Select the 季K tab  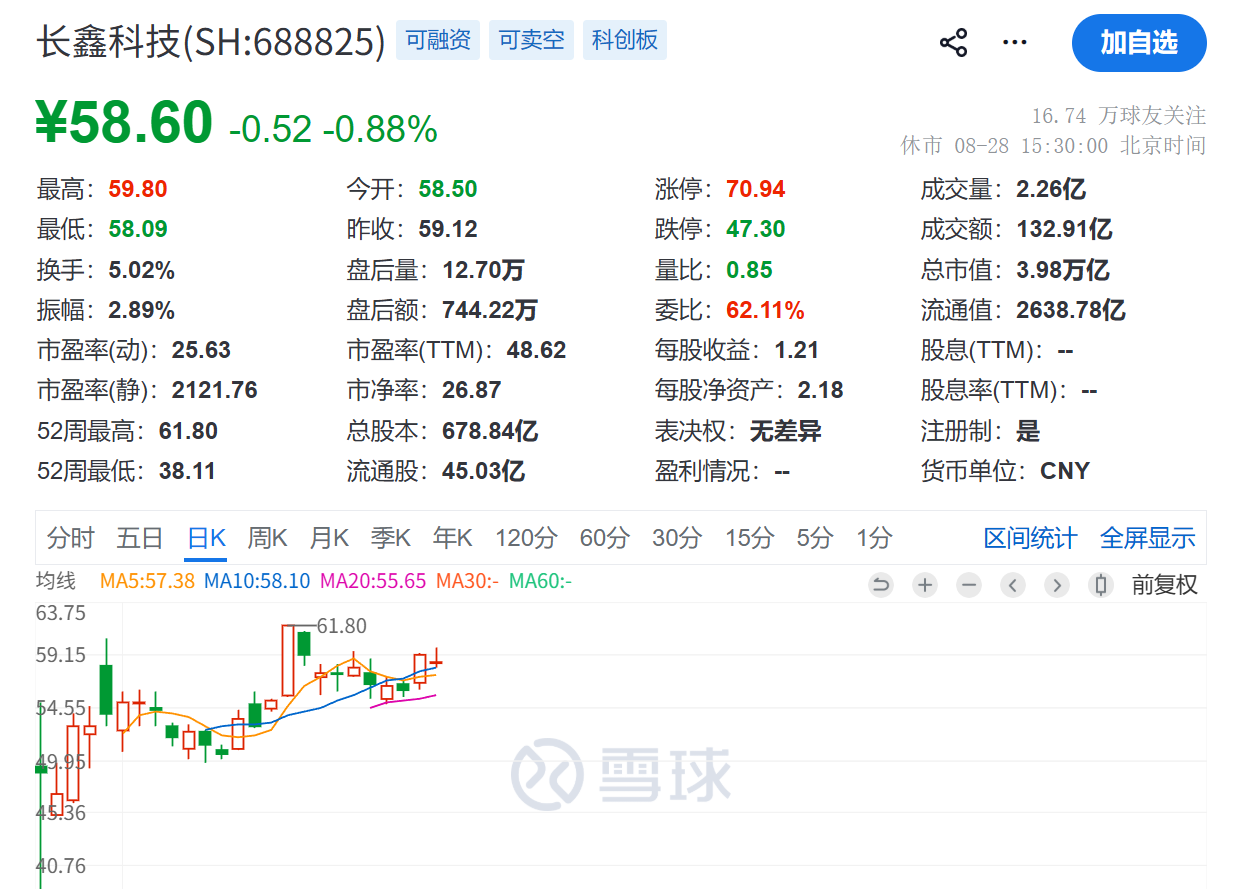[x=391, y=538]
